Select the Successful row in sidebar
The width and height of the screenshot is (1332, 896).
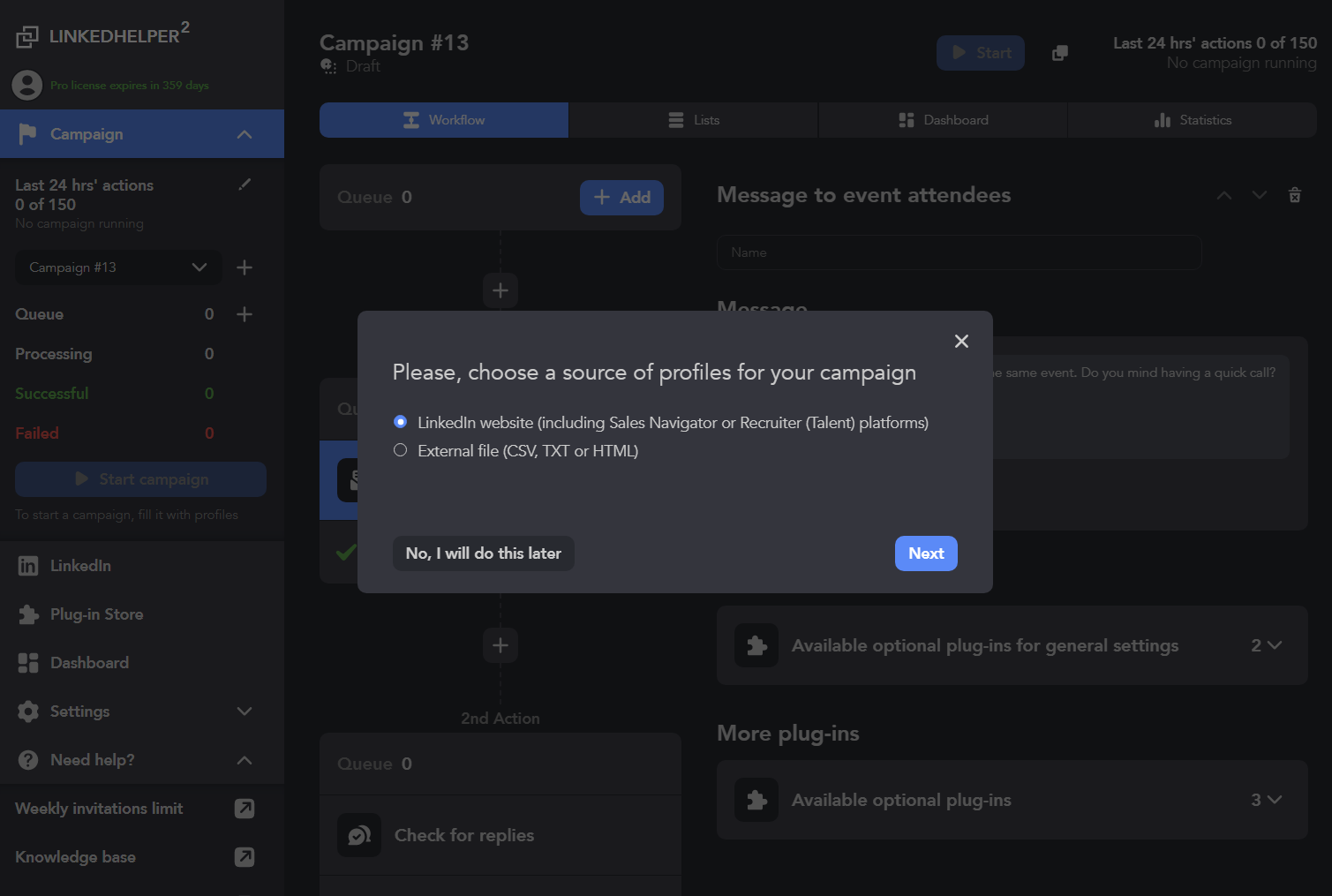point(115,394)
